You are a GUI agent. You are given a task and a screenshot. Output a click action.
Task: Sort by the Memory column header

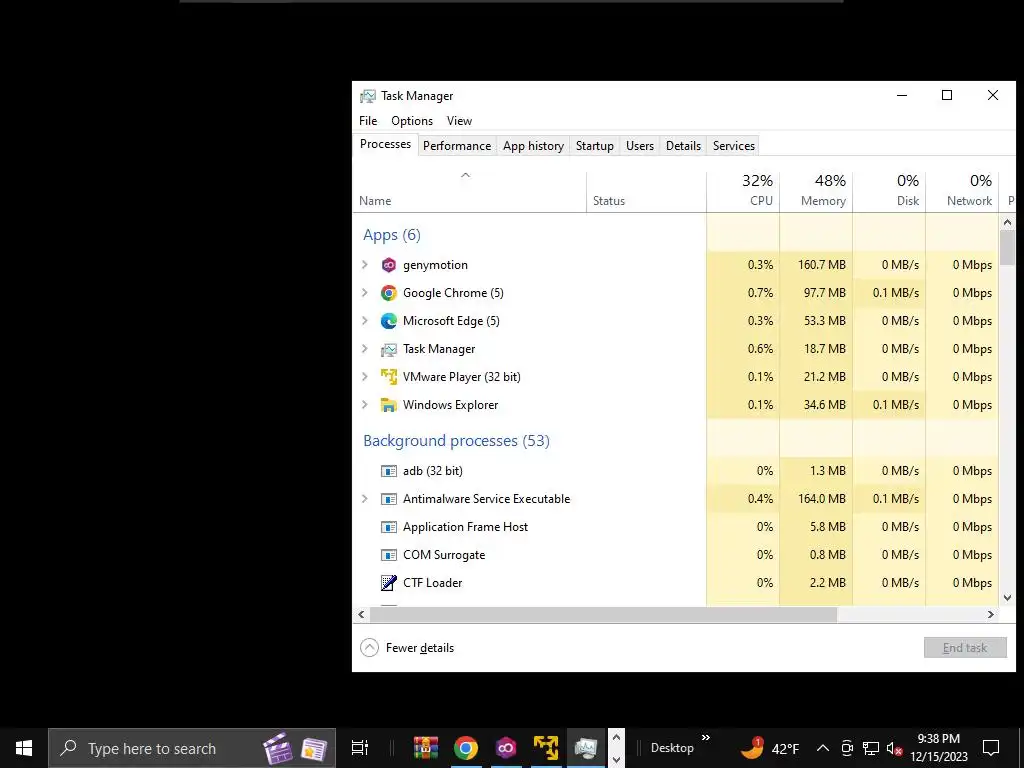point(816,191)
